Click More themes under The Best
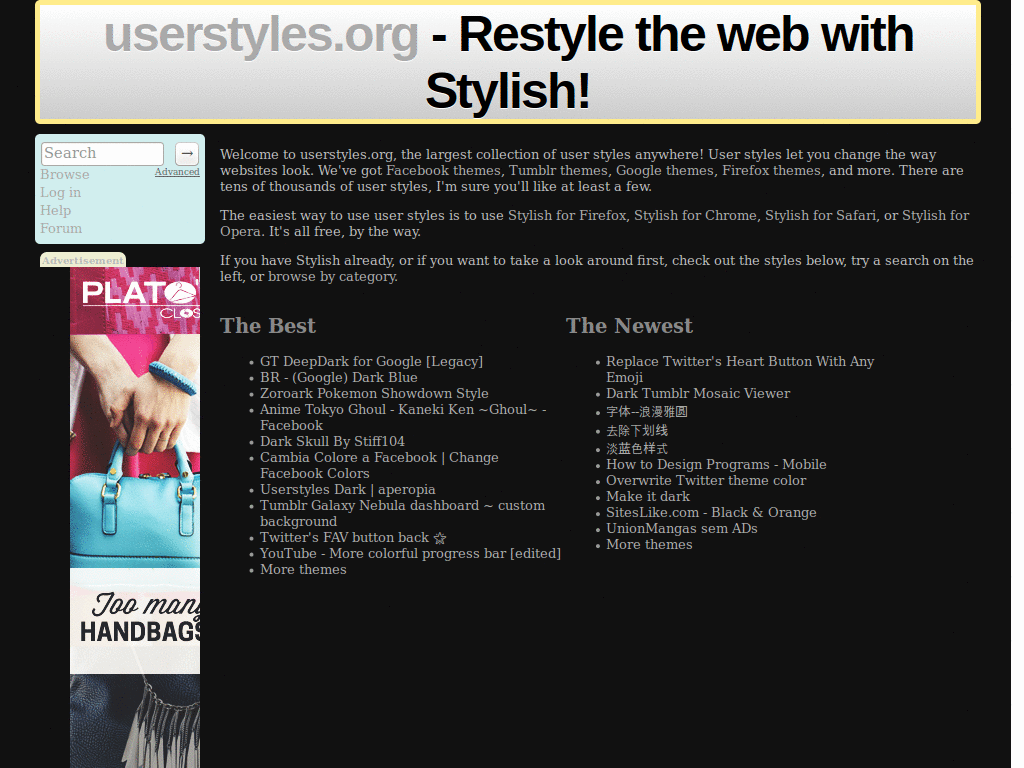Image resolution: width=1024 pixels, height=768 pixels. [303, 569]
